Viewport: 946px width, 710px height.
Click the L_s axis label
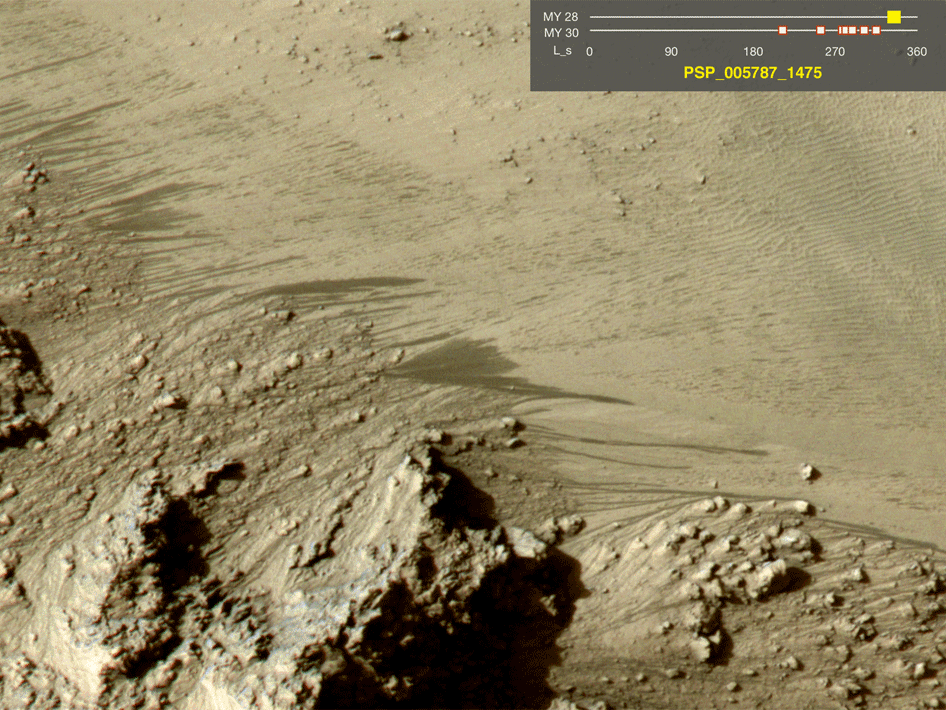click(562, 51)
